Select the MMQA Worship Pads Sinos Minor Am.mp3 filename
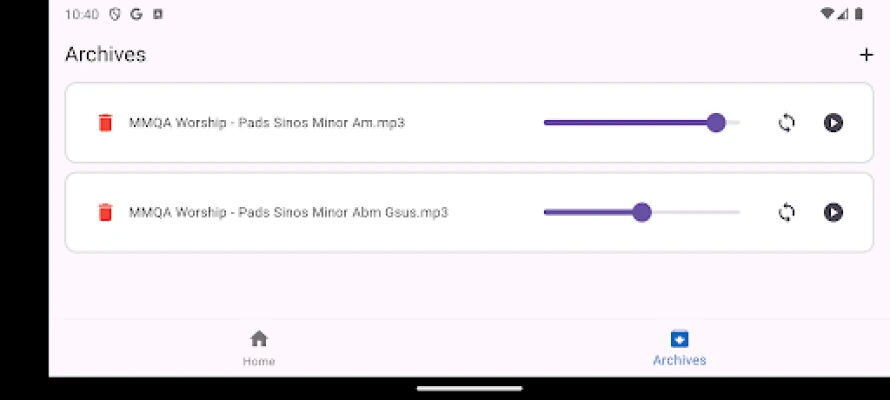 click(267, 123)
